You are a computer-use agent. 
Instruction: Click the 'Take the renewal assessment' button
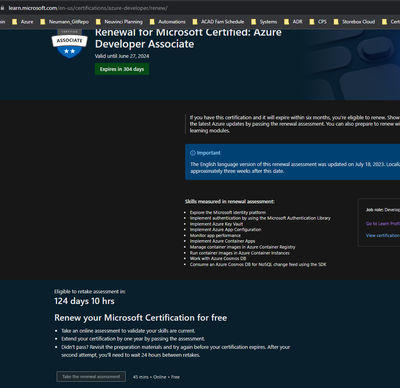[91, 377]
